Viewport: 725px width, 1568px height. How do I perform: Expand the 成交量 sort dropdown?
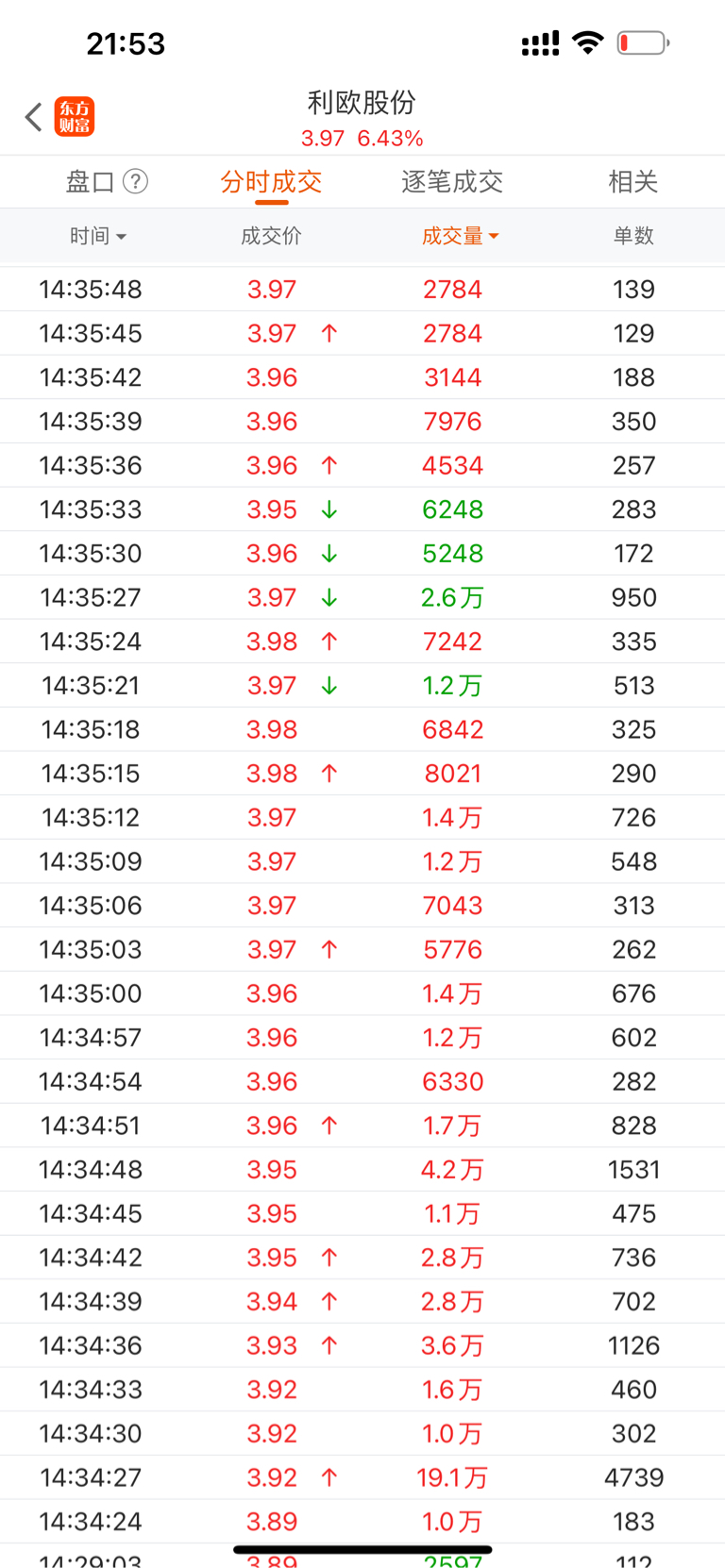click(x=461, y=236)
